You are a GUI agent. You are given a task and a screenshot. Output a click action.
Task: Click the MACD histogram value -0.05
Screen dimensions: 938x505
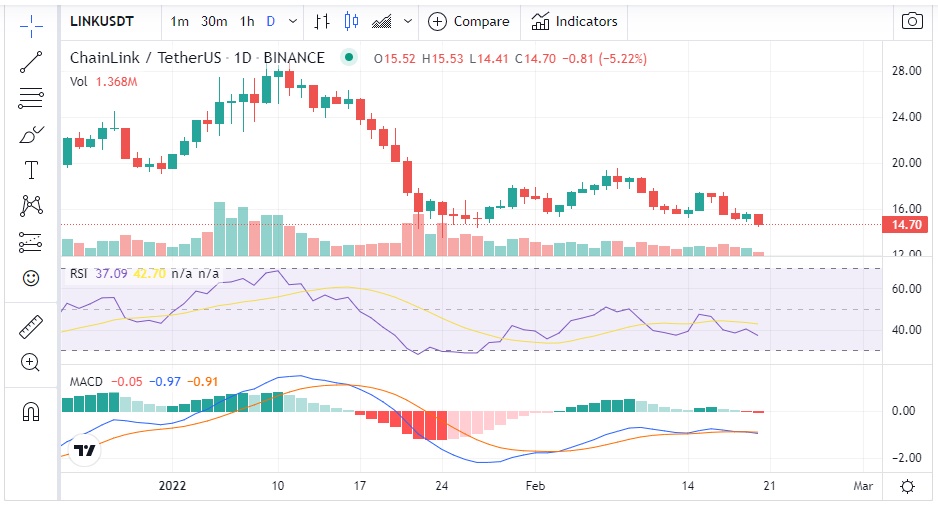click(127, 382)
